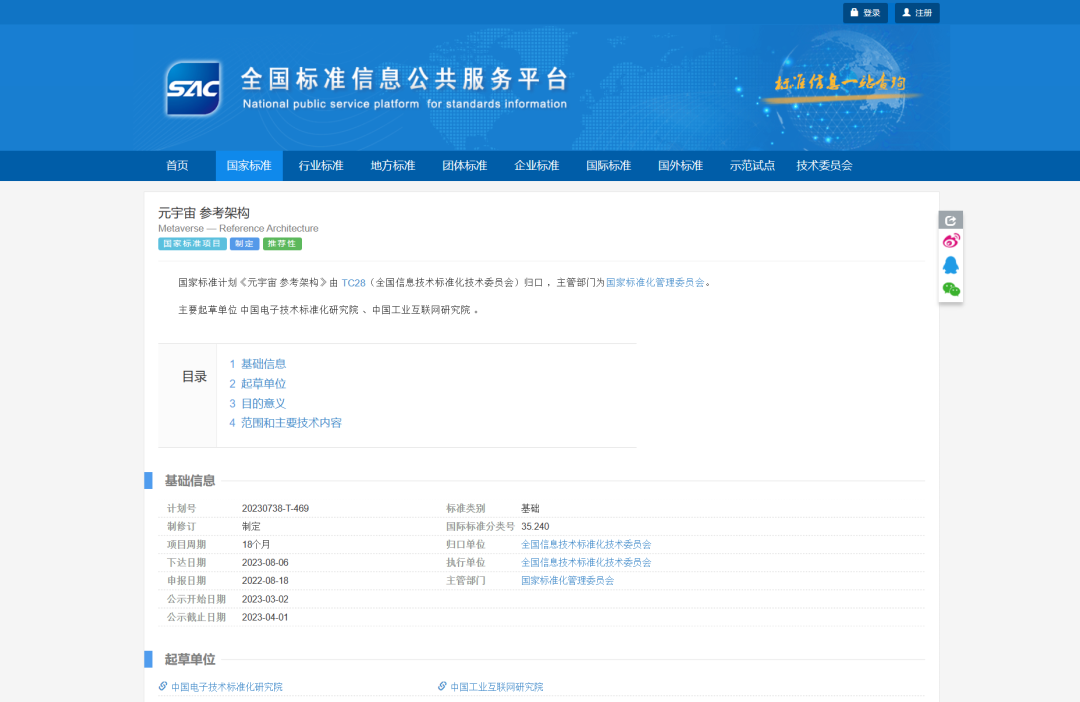Open 执行单位 全国信息技术标准化技术委员会 link

click(x=586, y=562)
